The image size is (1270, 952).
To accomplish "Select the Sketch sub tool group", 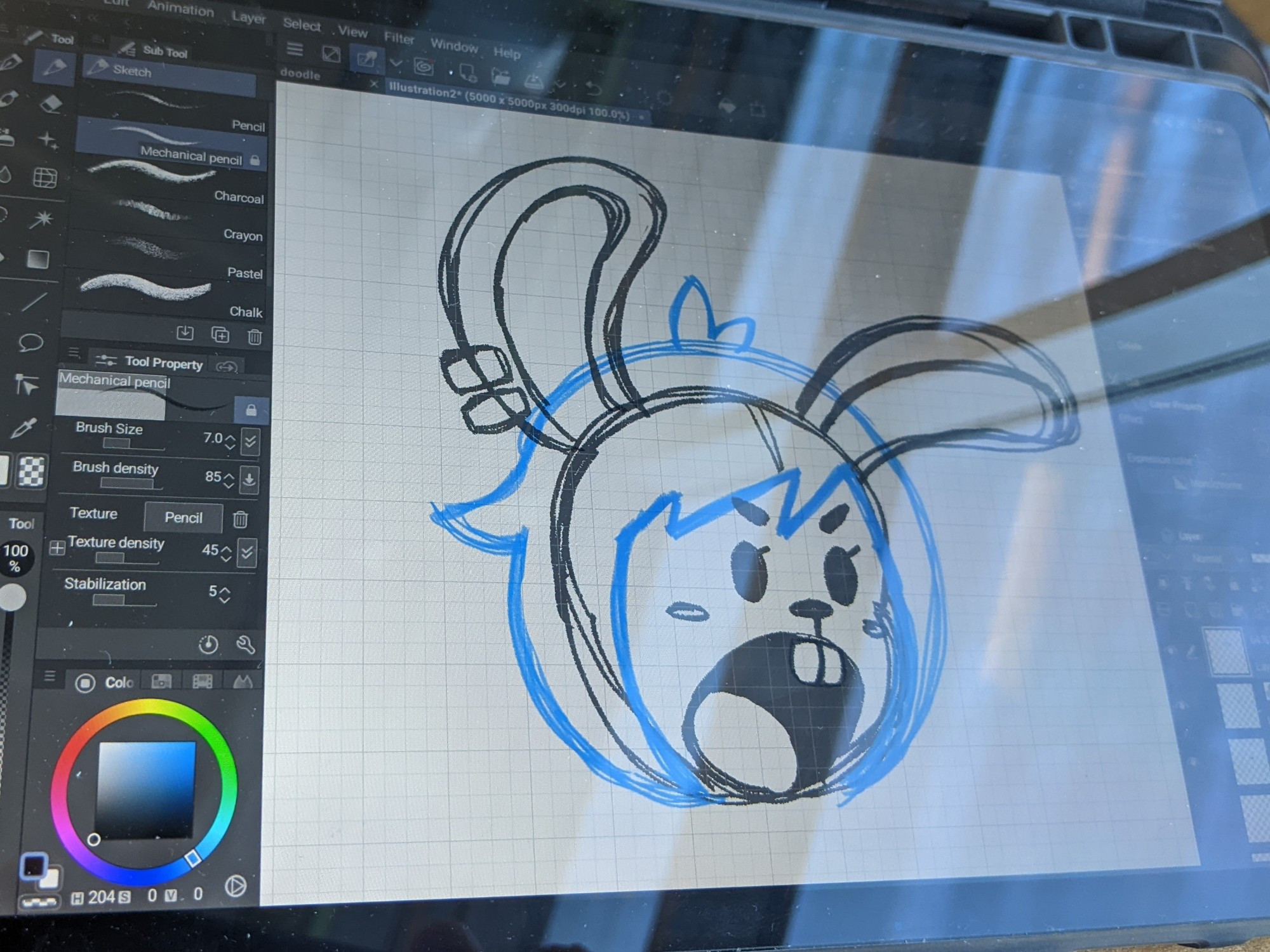I will tap(170, 76).
